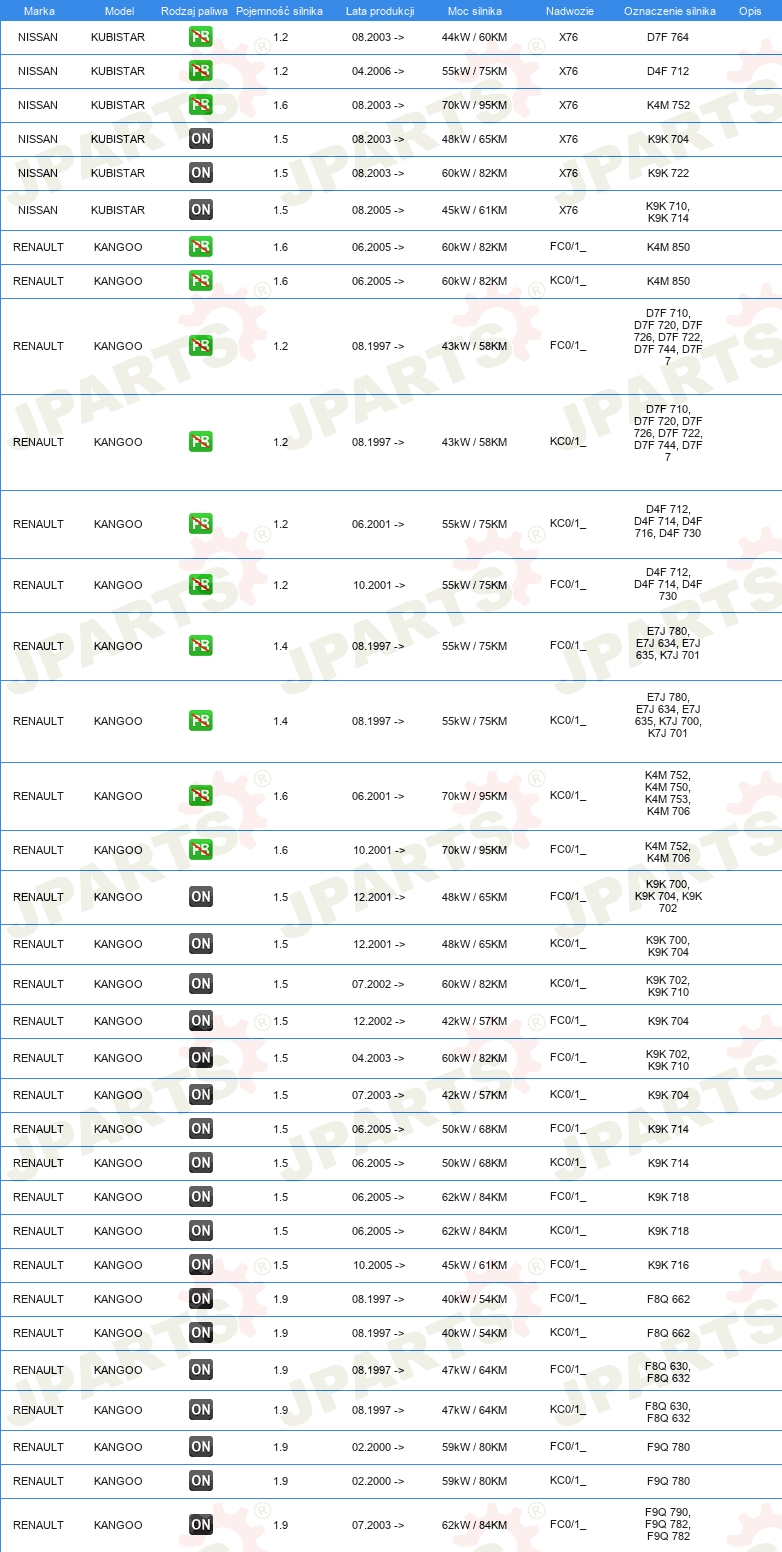Click the Opis column header
This screenshot has height=1552, width=782.
pos(750,11)
